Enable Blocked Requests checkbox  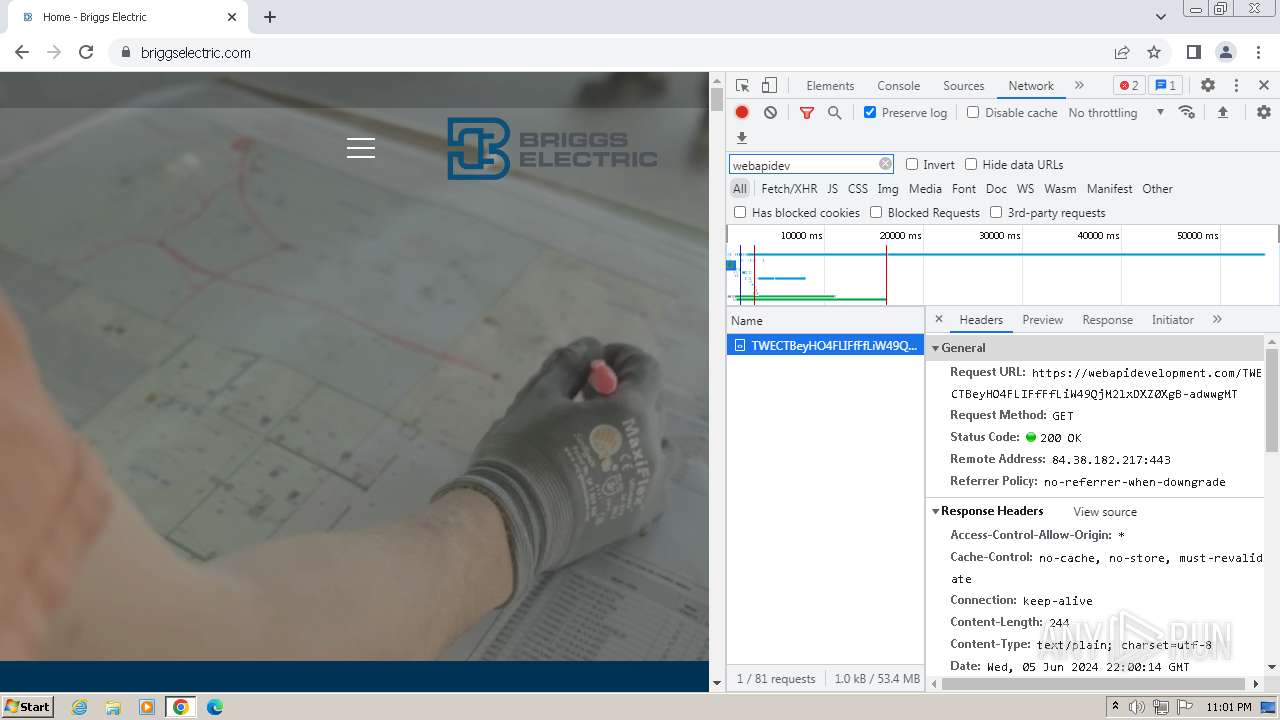pyautogui.click(x=876, y=212)
